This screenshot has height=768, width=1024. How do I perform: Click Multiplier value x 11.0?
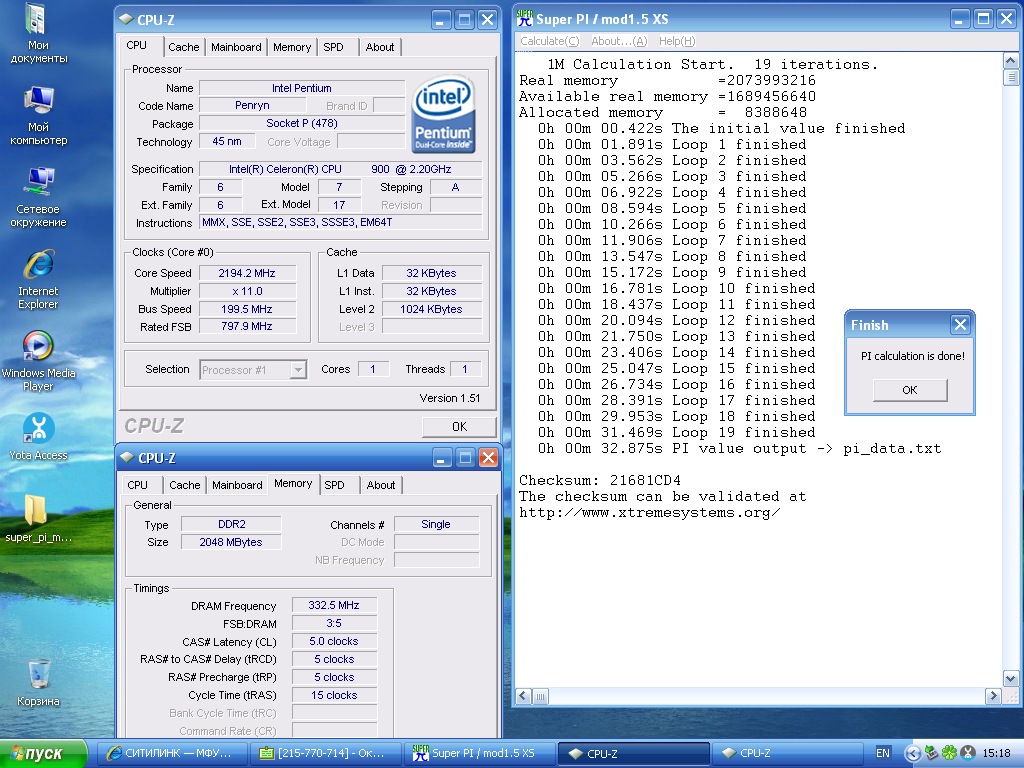pos(247,291)
